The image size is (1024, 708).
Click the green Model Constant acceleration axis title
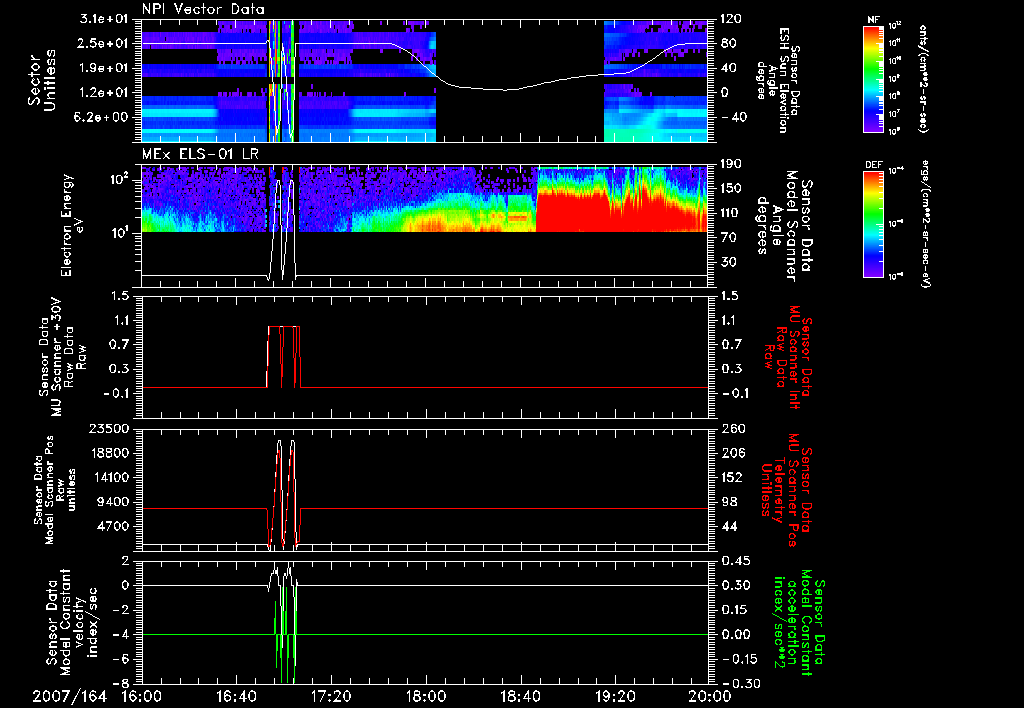tap(798, 620)
